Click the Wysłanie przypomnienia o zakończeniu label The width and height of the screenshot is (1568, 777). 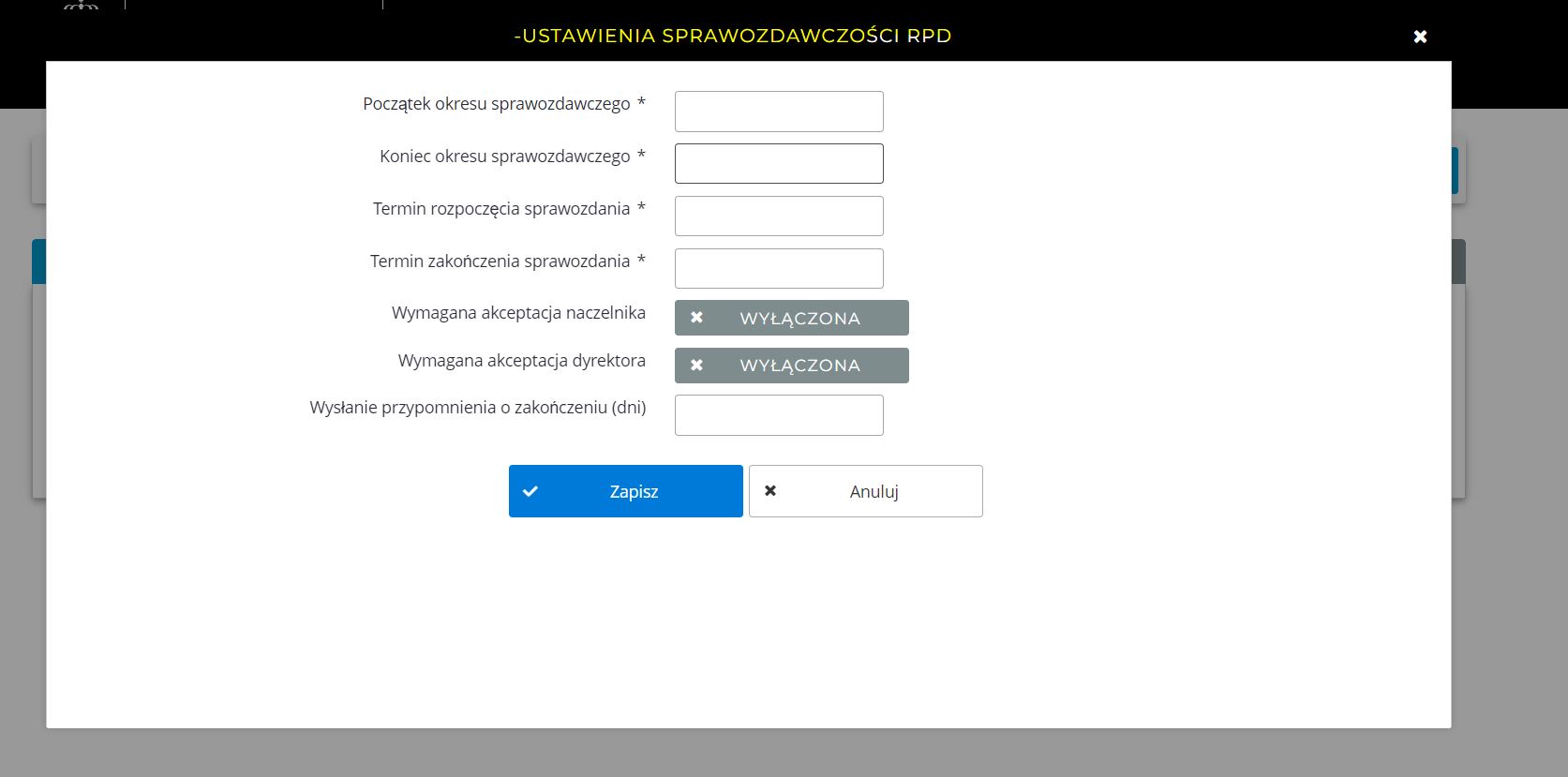point(477,408)
